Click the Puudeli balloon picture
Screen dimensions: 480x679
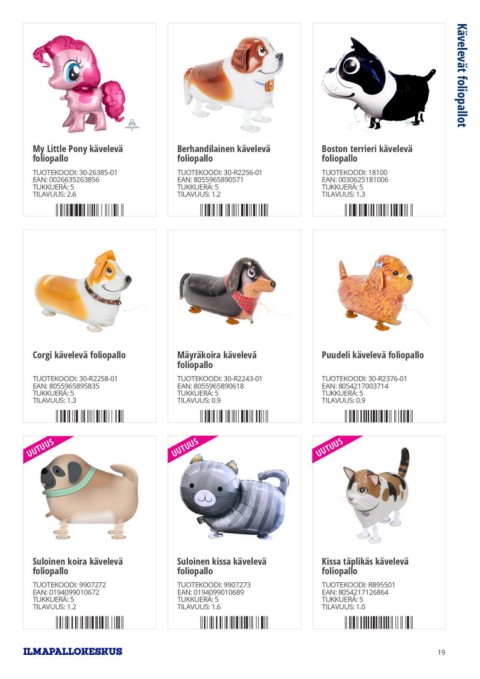pos(375,292)
